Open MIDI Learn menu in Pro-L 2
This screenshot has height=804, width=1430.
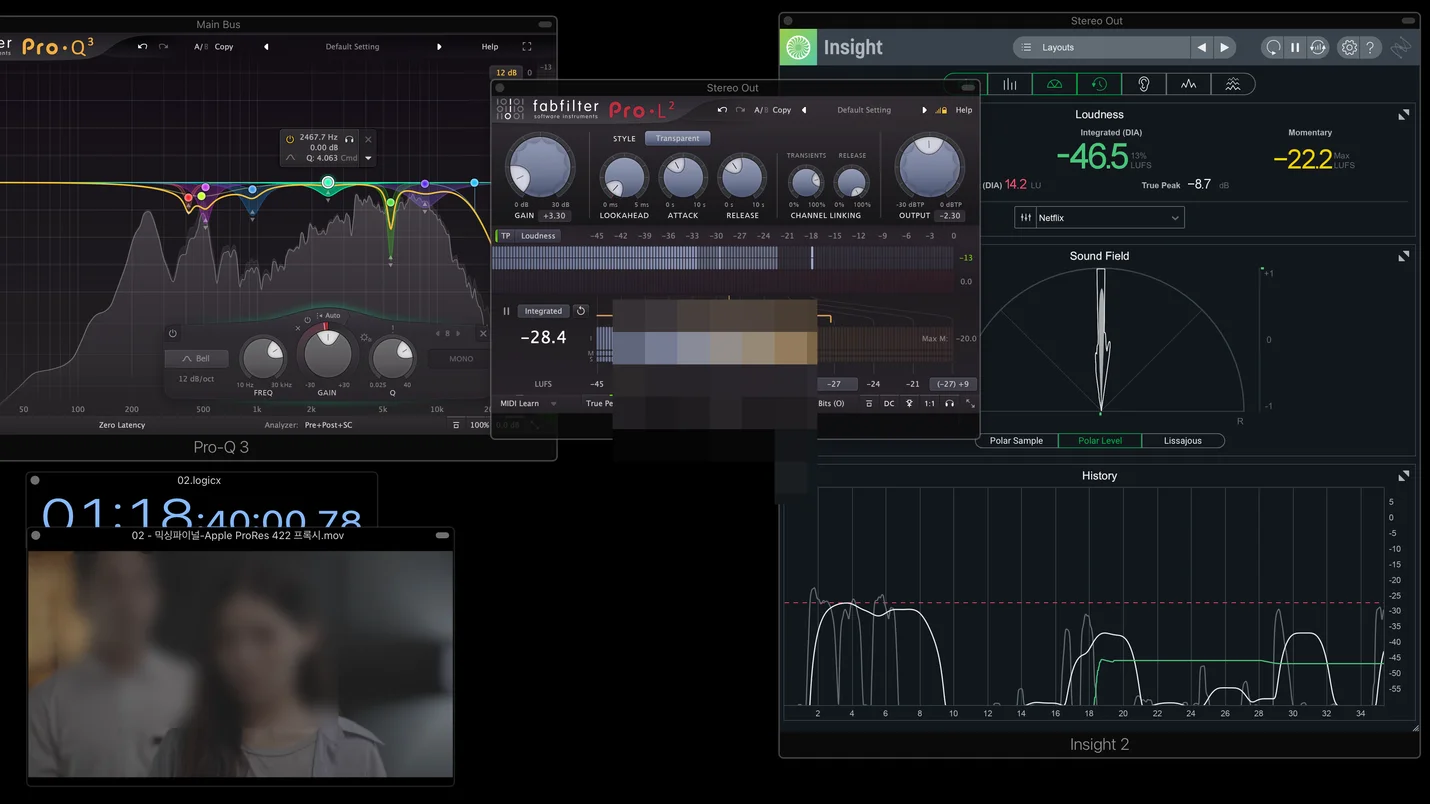529,403
